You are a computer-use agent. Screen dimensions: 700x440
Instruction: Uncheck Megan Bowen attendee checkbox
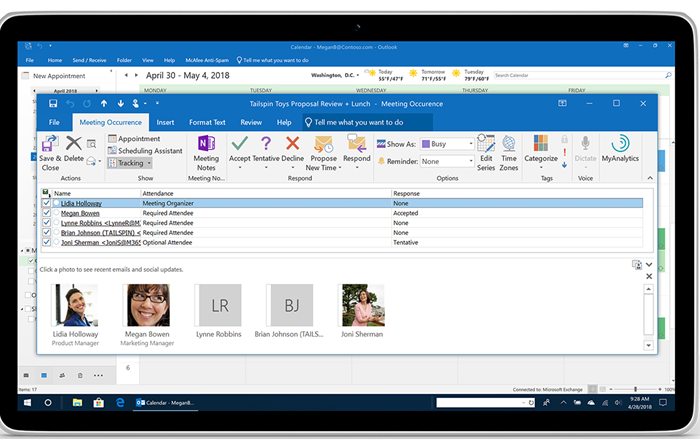[46, 213]
